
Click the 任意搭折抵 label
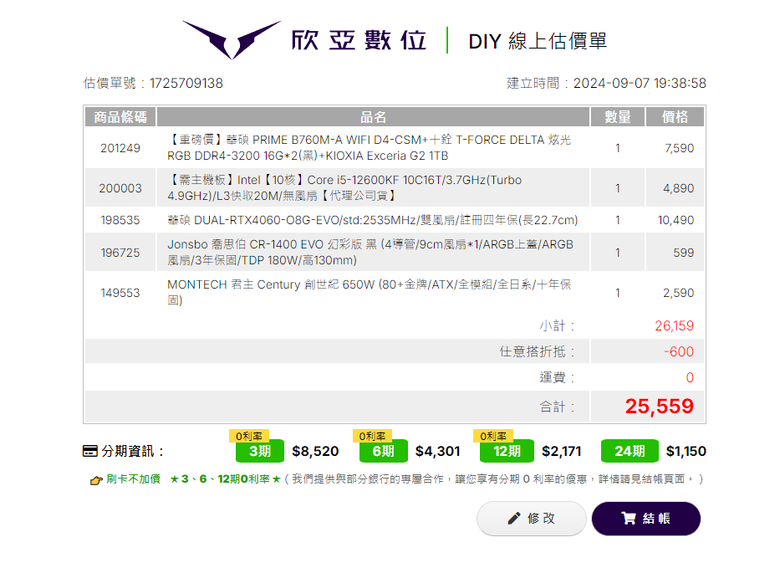tap(537, 352)
